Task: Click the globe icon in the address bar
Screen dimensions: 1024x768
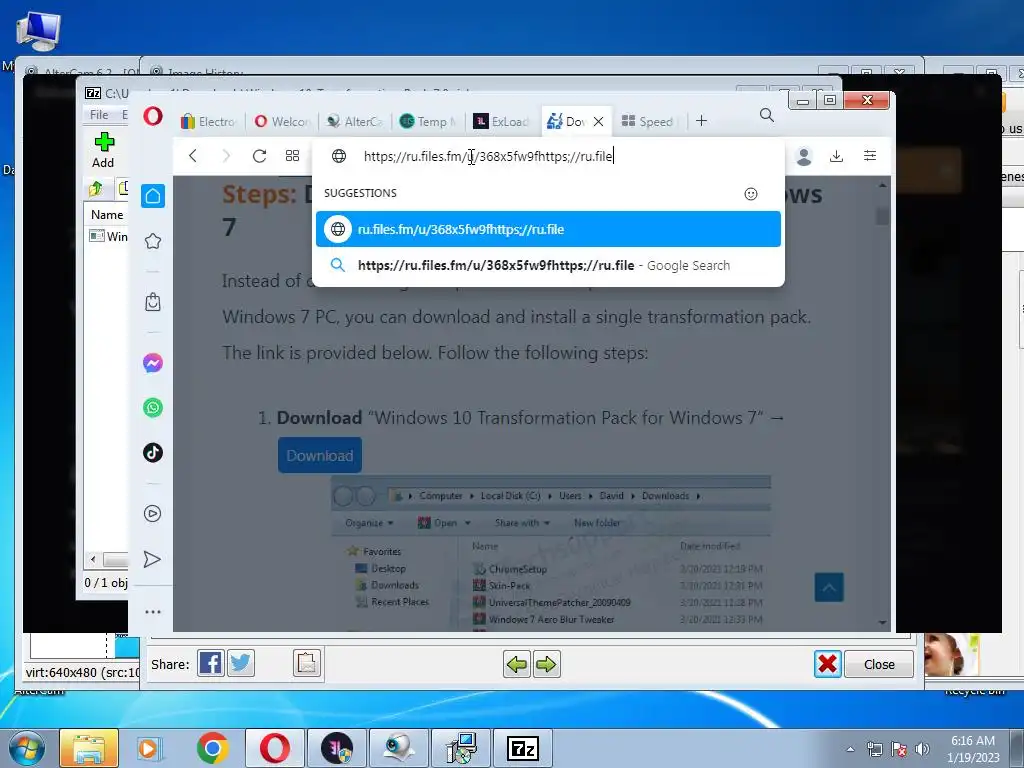Action: click(x=339, y=156)
